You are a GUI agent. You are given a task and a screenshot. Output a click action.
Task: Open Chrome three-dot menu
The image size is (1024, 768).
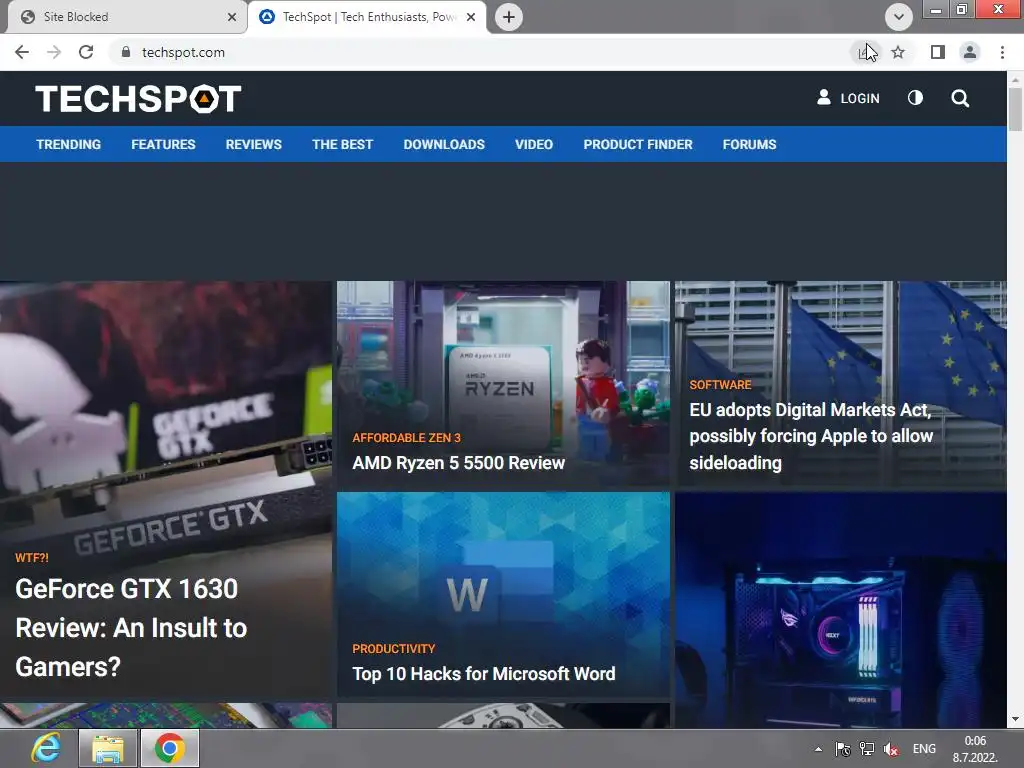click(1002, 52)
